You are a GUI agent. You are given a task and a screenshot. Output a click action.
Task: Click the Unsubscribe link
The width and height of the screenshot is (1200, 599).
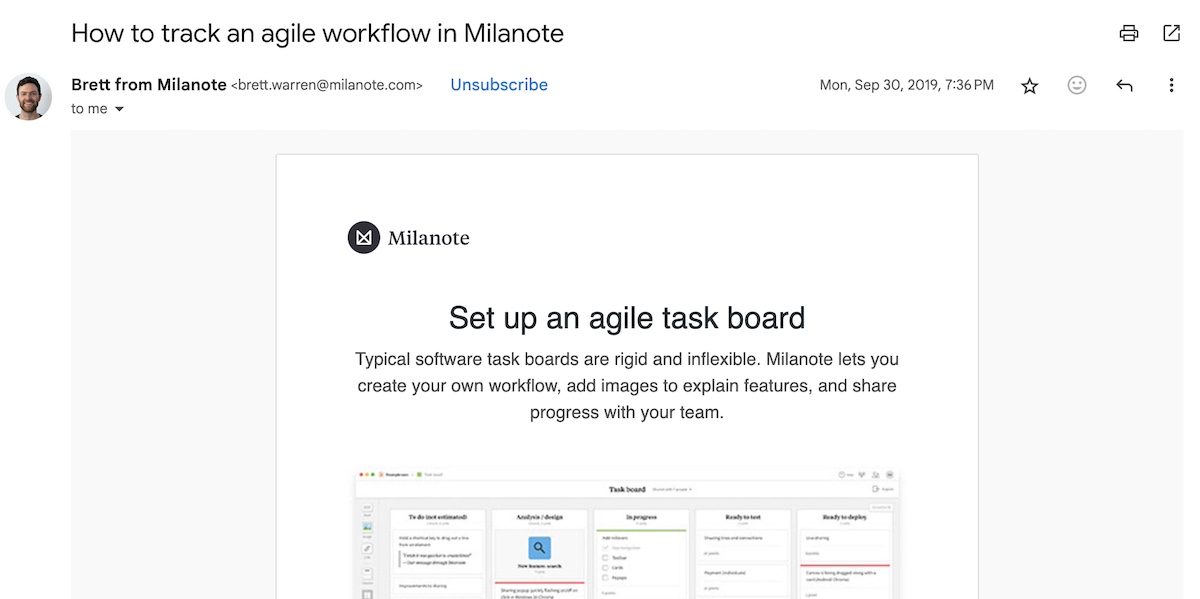tap(499, 85)
